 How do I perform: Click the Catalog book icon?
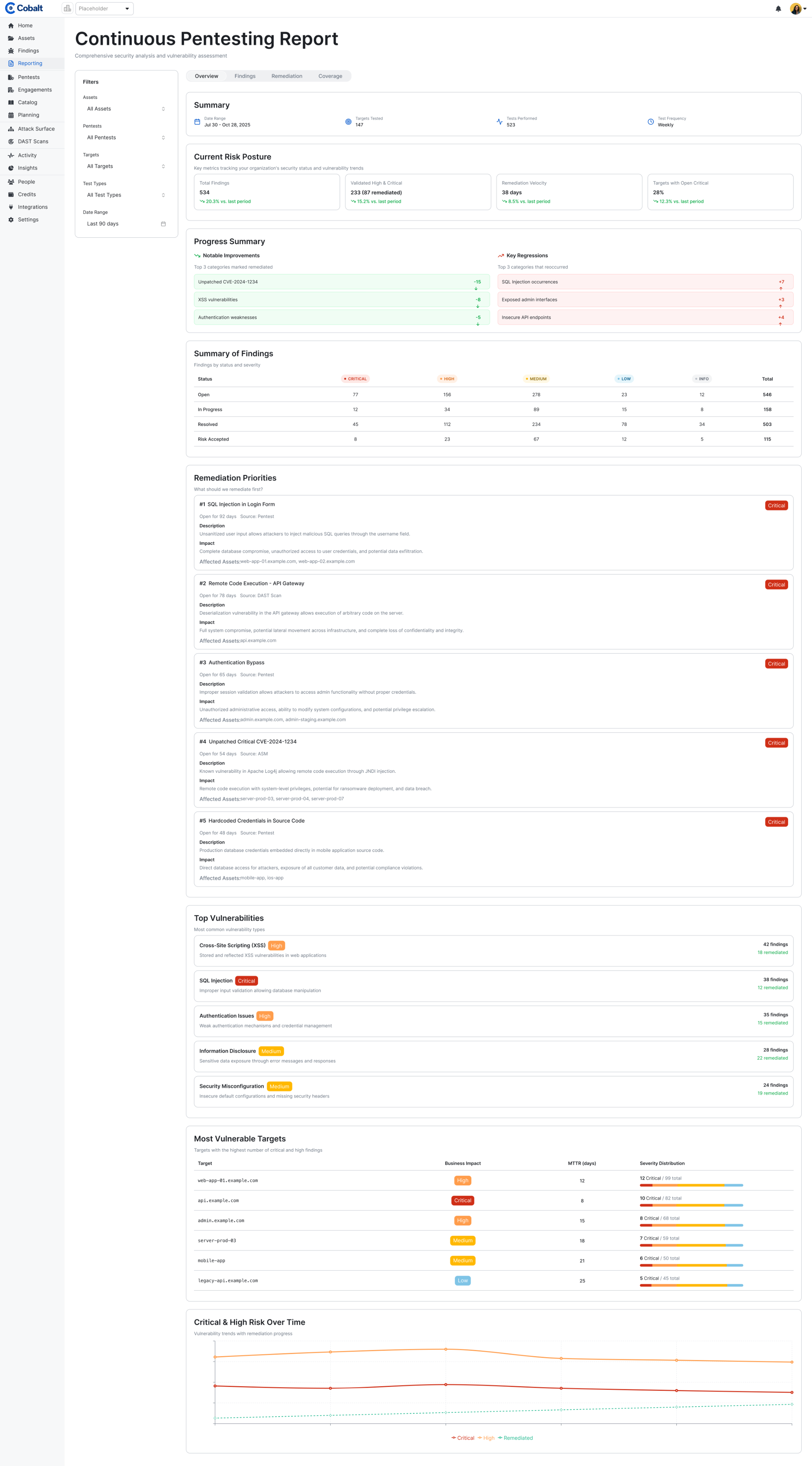[x=11, y=102]
